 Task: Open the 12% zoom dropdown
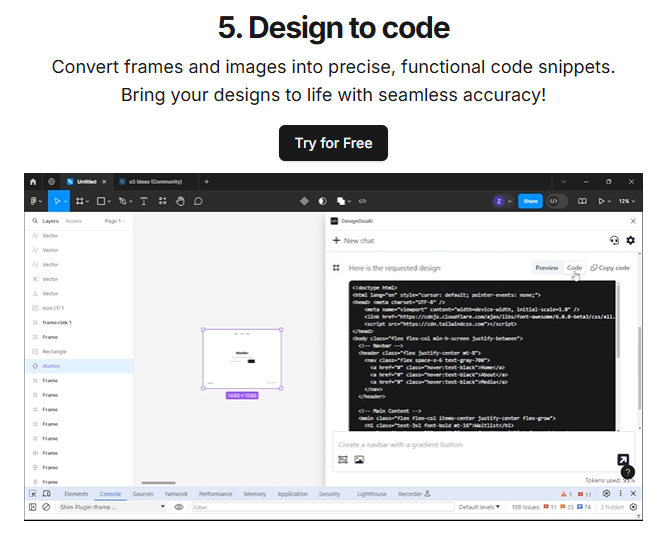pos(627,201)
